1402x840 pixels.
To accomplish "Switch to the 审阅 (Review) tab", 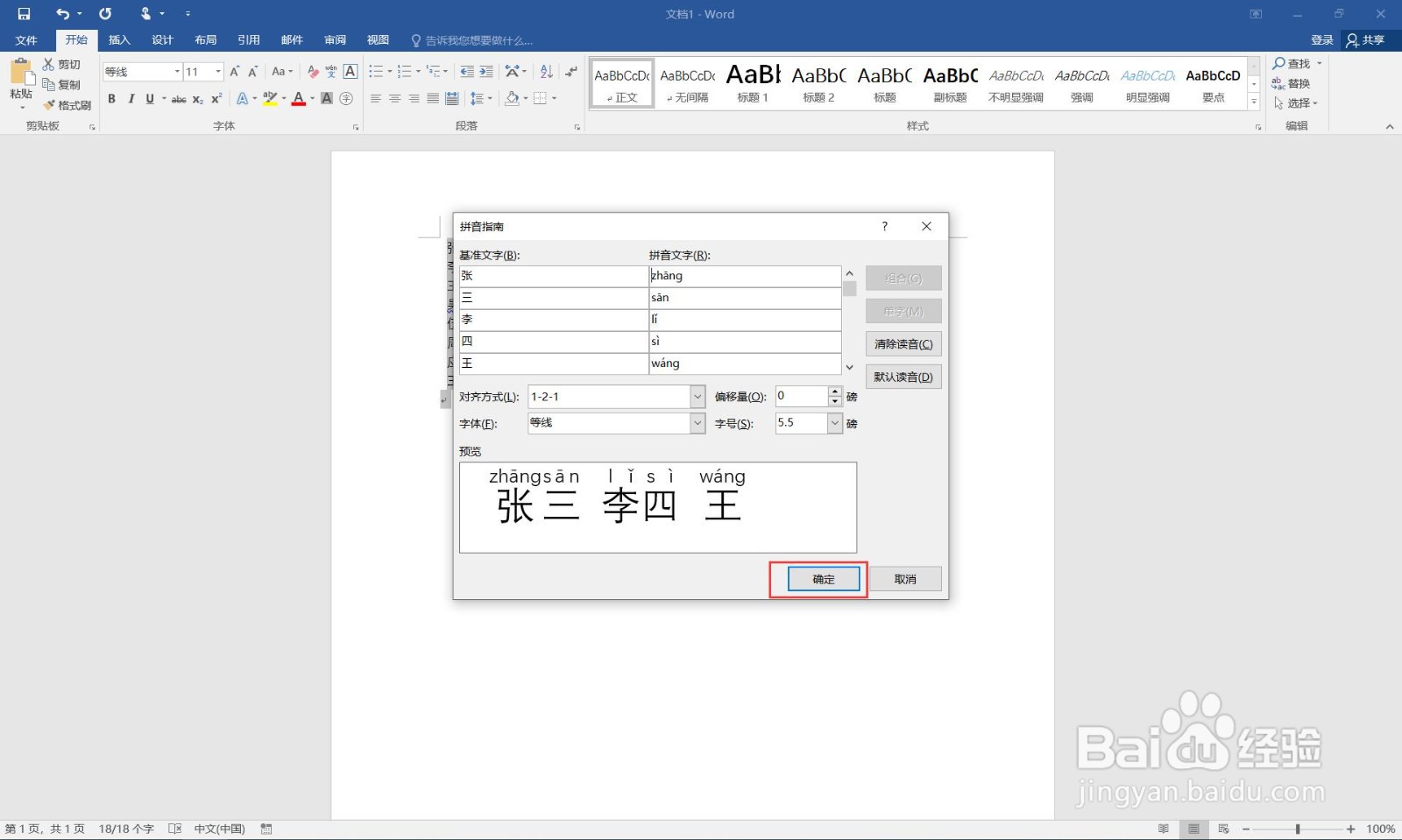I will click(x=335, y=40).
